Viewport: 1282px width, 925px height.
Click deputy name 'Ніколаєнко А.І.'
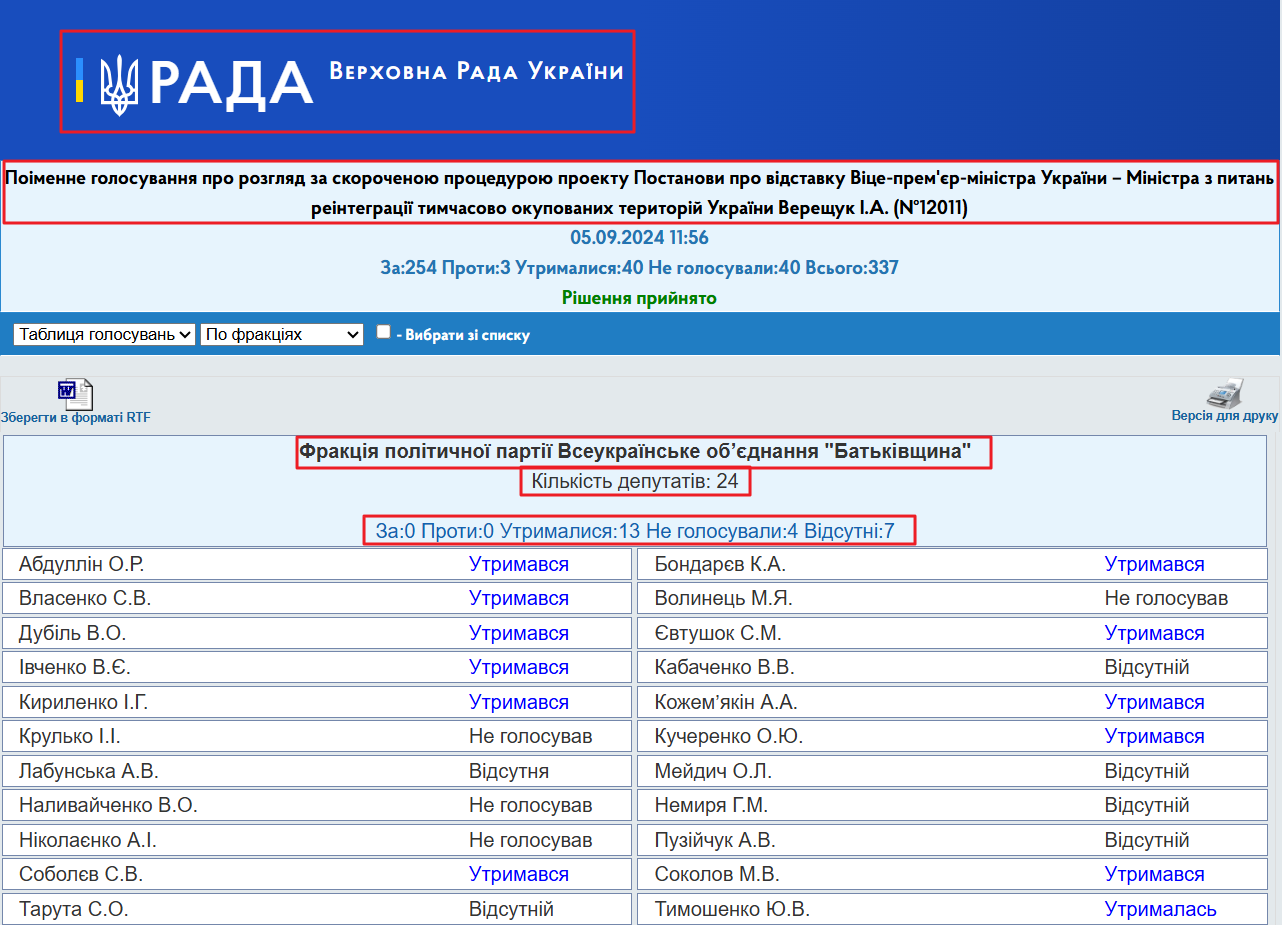point(88,841)
